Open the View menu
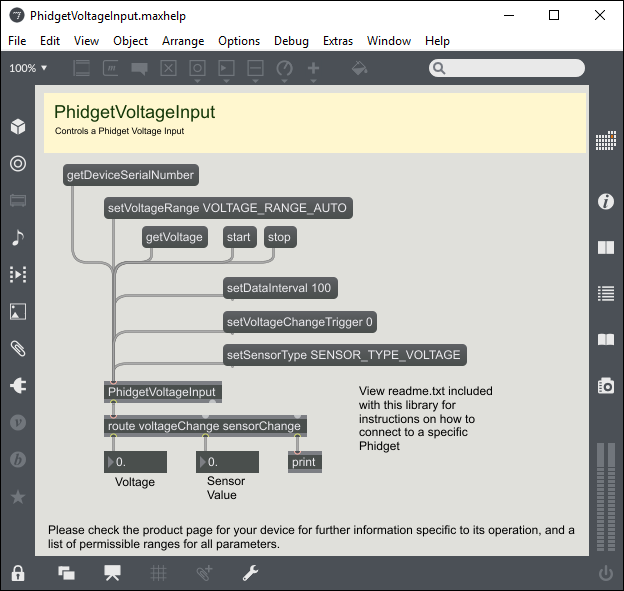Screen dimensions: 624x591 tap(86, 41)
